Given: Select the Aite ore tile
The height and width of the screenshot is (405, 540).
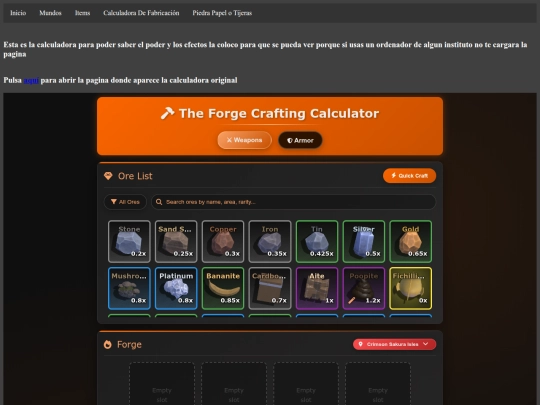Looking at the screenshot, I should click(317, 288).
